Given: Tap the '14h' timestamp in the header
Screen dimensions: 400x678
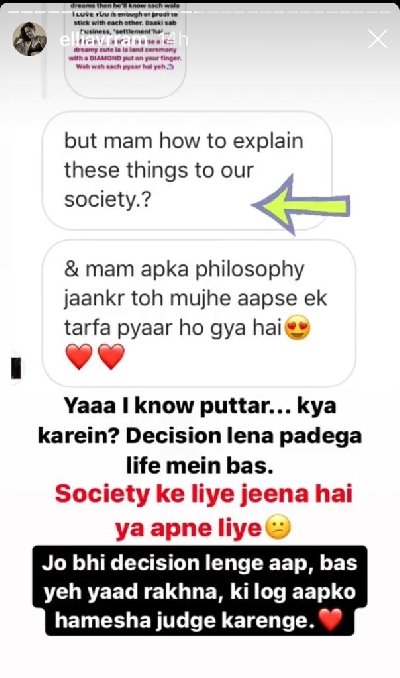Looking at the screenshot, I should pyautogui.click(x=176, y=40).
